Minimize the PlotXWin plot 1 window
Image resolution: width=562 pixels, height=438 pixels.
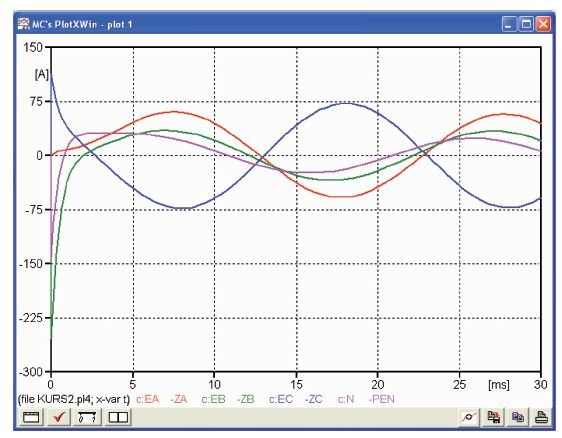[x=509, y=24]
